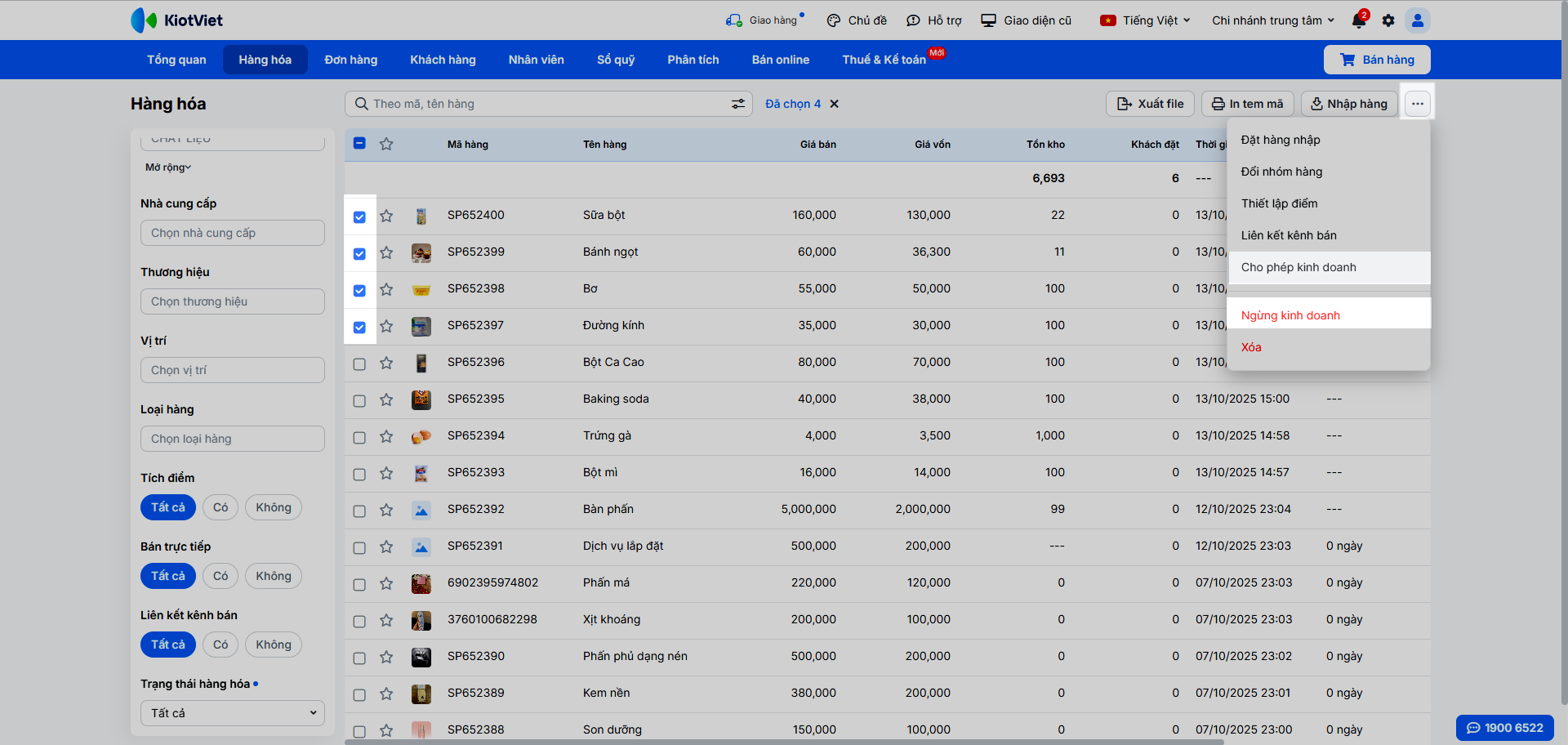Open the user account avatar icon
Screen dimensions: 1568x745
[x=1418, y=20]
